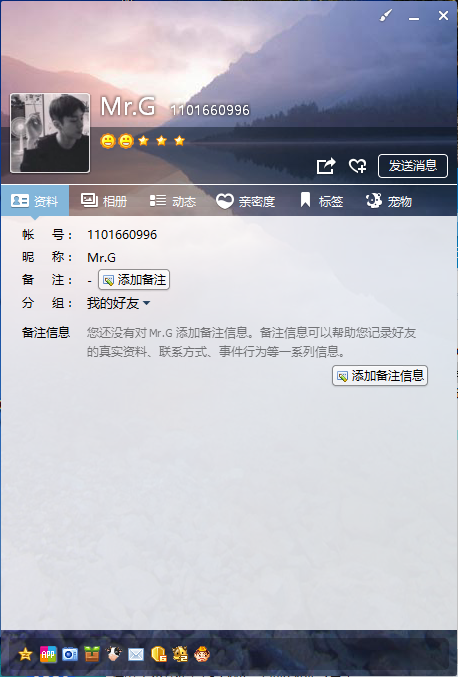The height and width of the screenshot is (677, 458).
Task: Open the 动态 tab
Action: click(173, 201)
